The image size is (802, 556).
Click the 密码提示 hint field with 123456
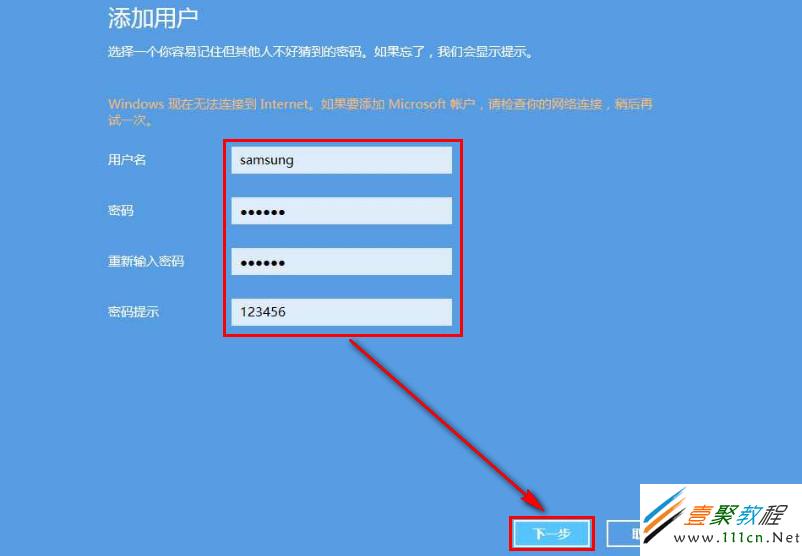(342, 312)
